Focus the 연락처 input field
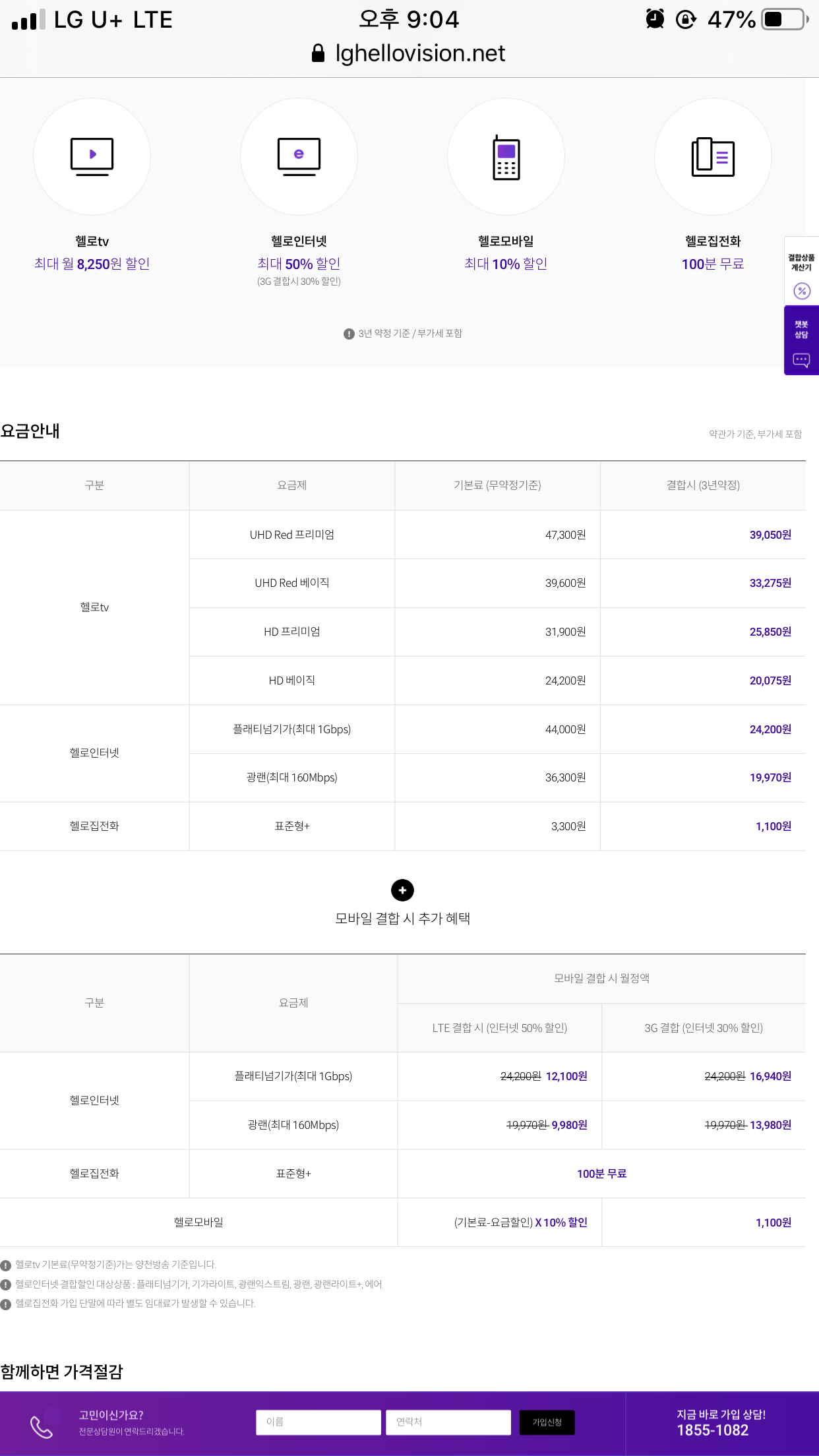The width and height of the screenshot is (819, 1456). click(x=448, y=1422)
